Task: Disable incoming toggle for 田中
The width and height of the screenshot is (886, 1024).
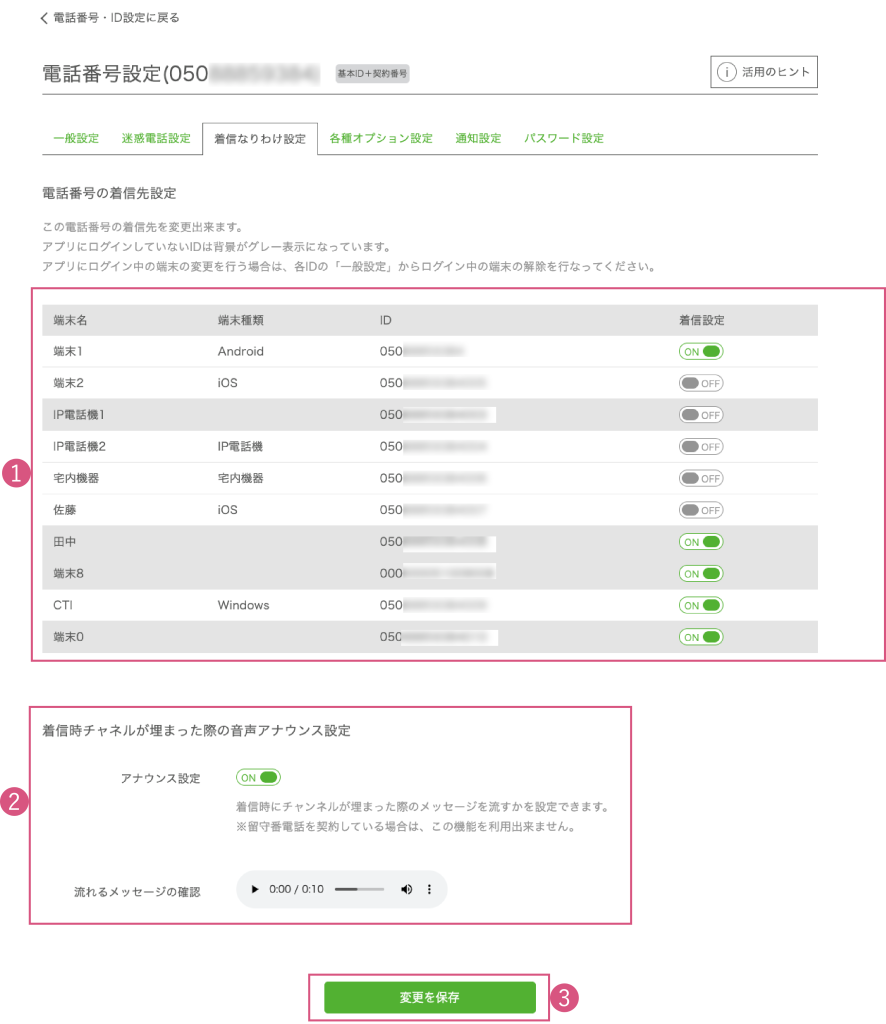Action: pos(700,542)
